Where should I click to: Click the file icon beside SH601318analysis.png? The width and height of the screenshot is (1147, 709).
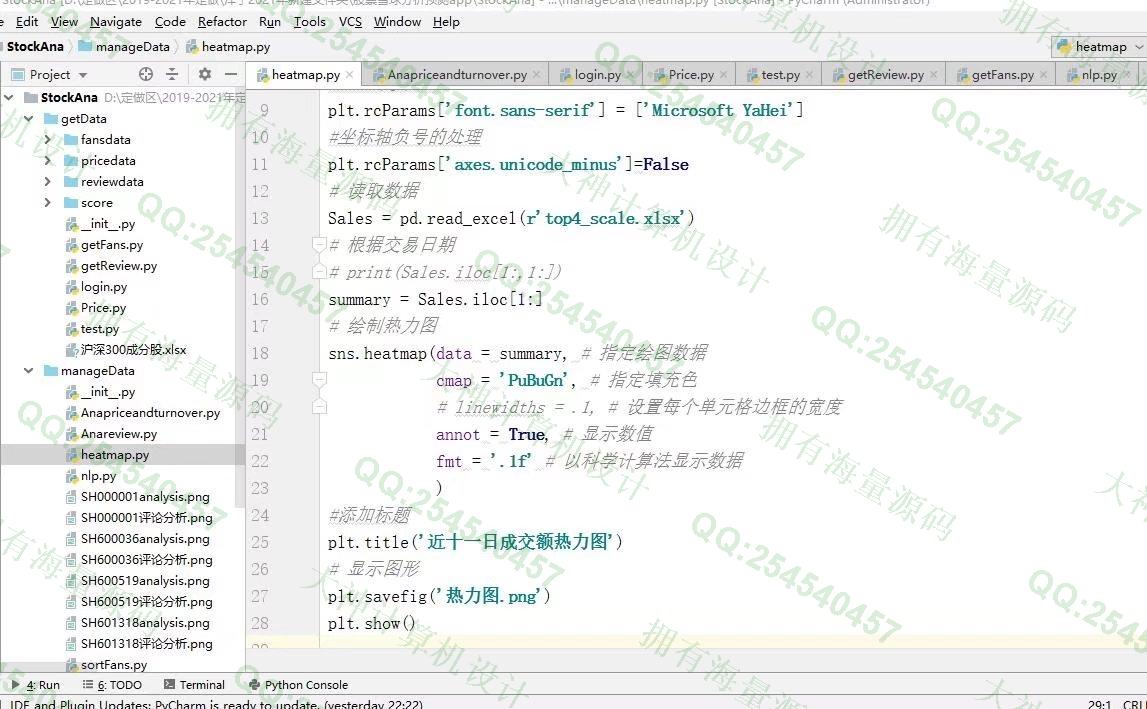pyautogui.click(x=71, y=623)
